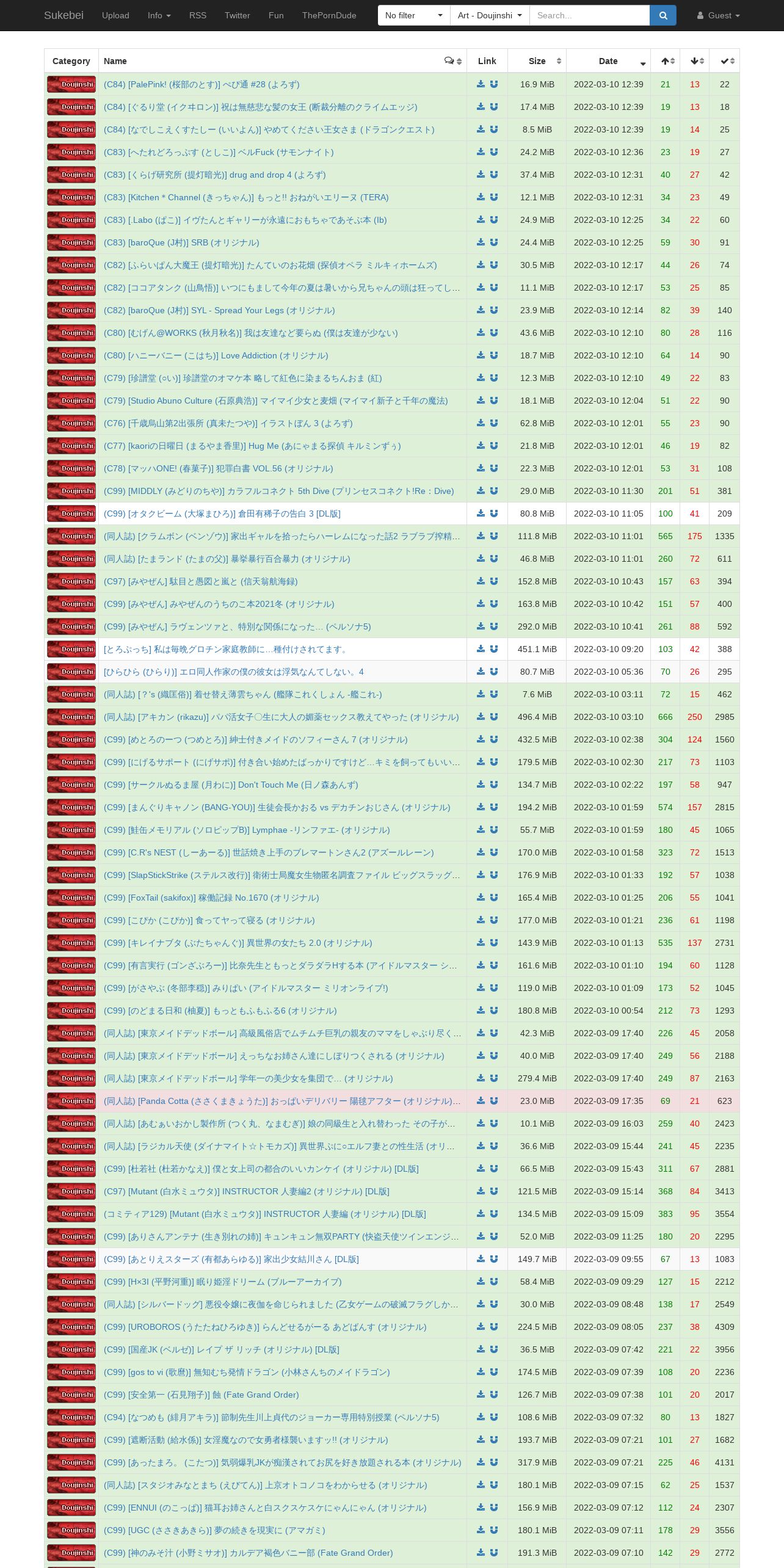The width and height of the screenshot is (784, 1568).
Task: Open the RSS feed link
Action: pyautogui.click(x=198, y=15)
